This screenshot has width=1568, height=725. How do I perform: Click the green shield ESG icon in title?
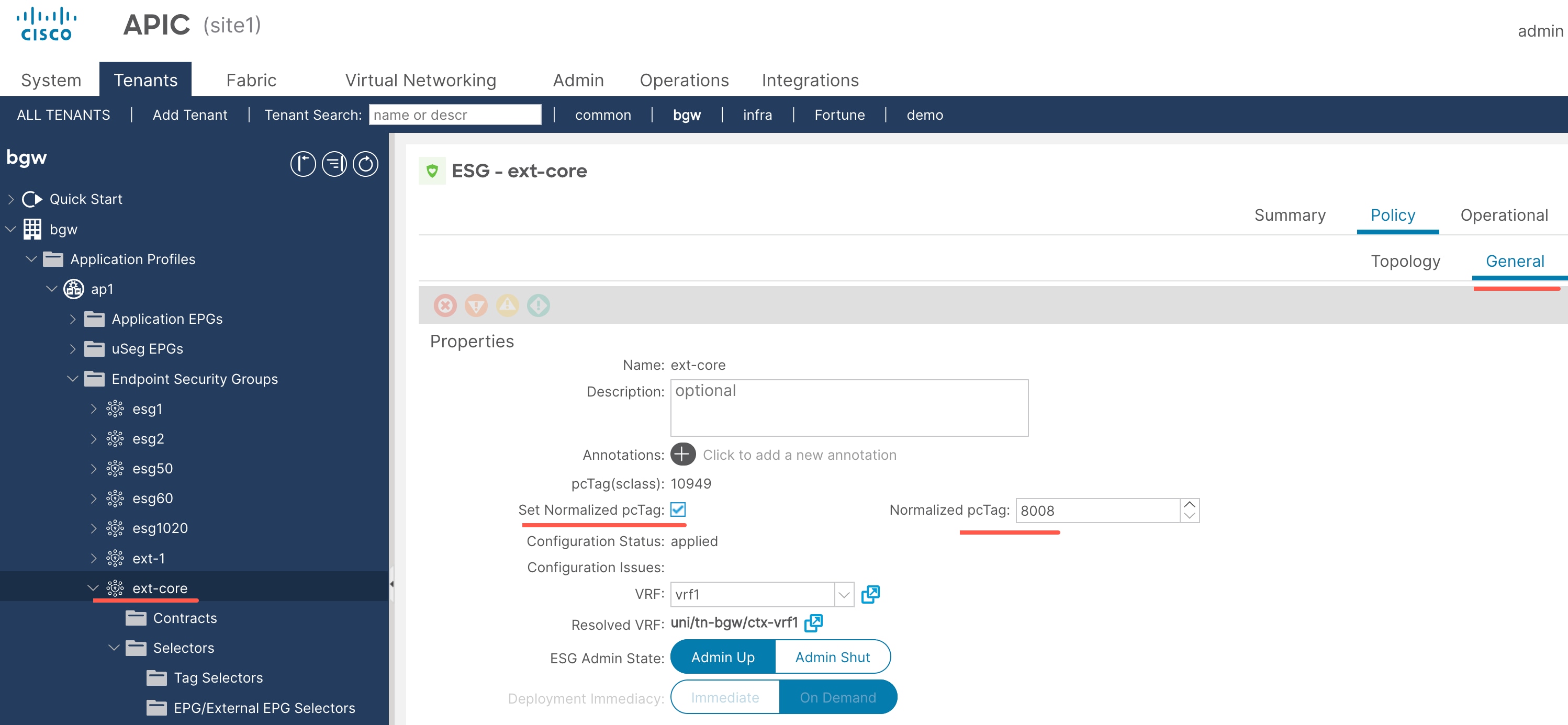coord(432,171)
